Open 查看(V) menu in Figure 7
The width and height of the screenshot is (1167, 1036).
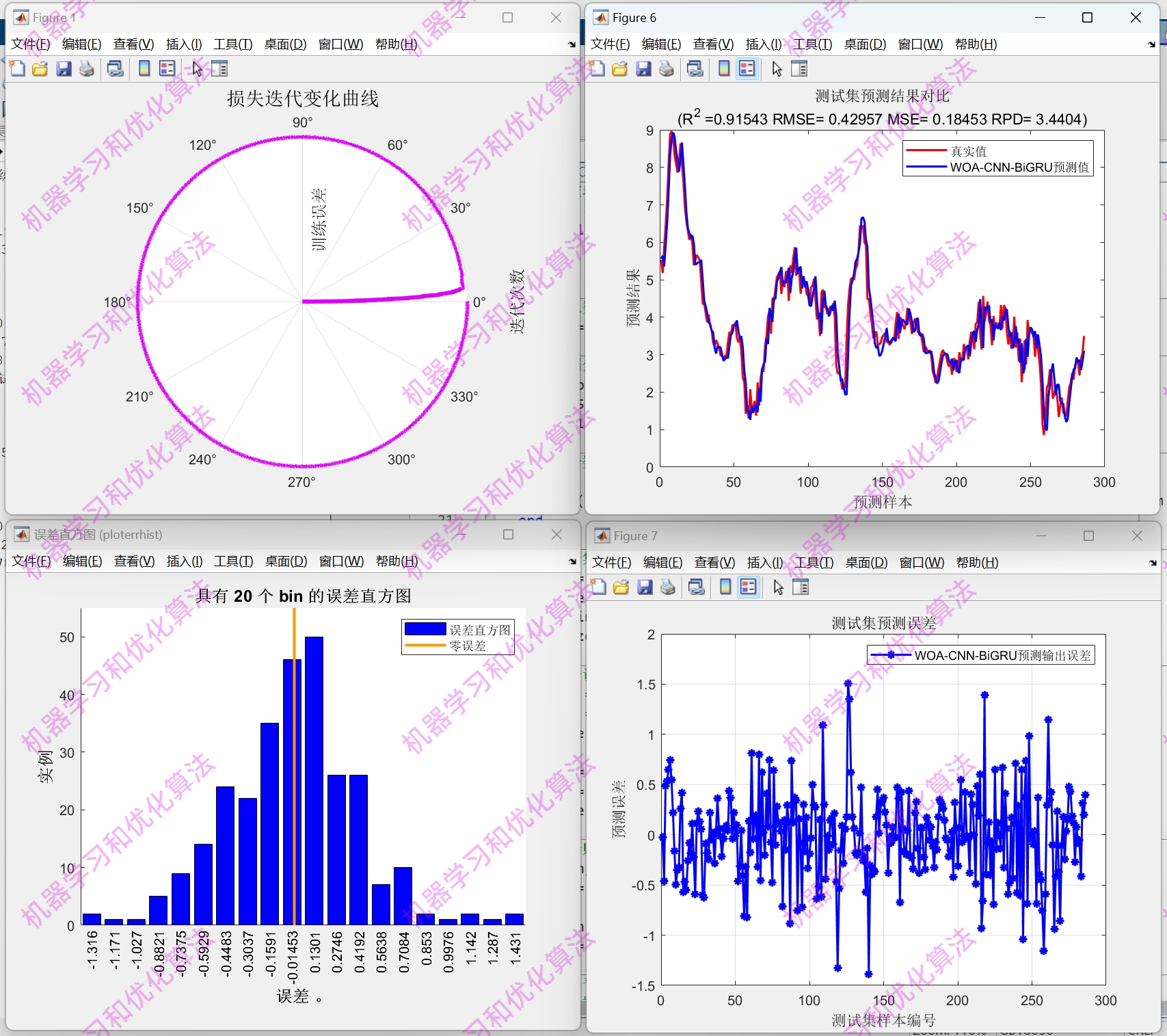click(715, 563)
